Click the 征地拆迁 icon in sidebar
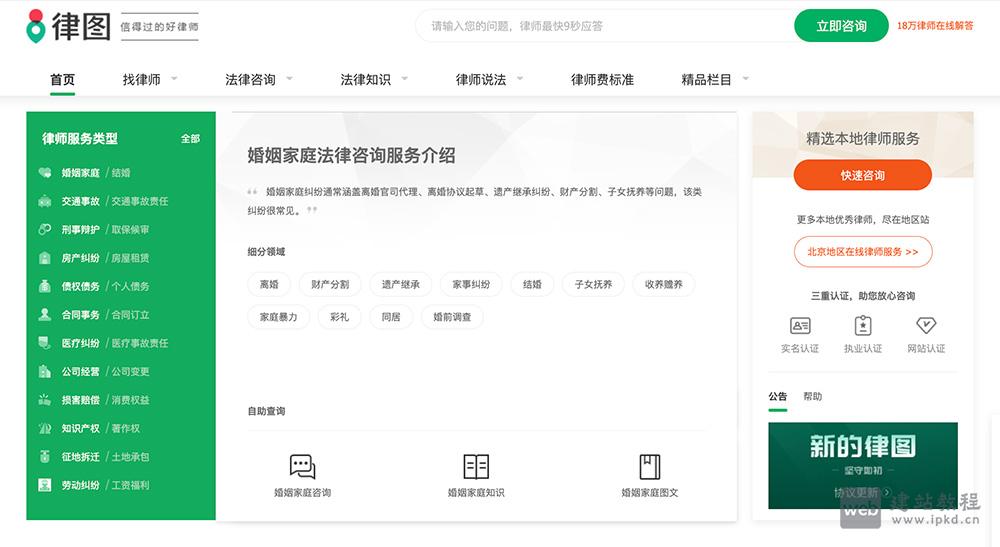The image size is (1000, 547). click(x=45, y=456)
